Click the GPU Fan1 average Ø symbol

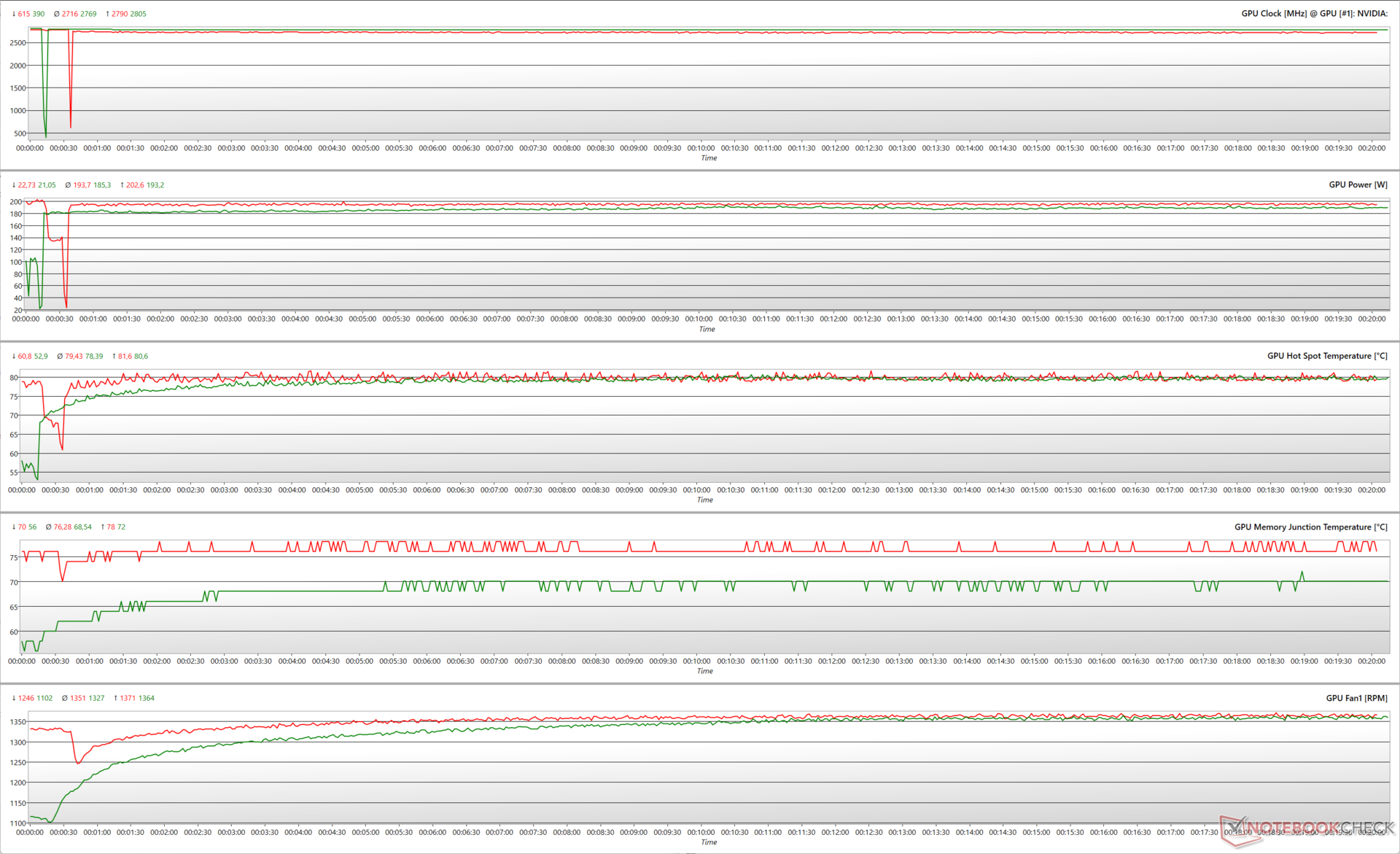[65, 699]
